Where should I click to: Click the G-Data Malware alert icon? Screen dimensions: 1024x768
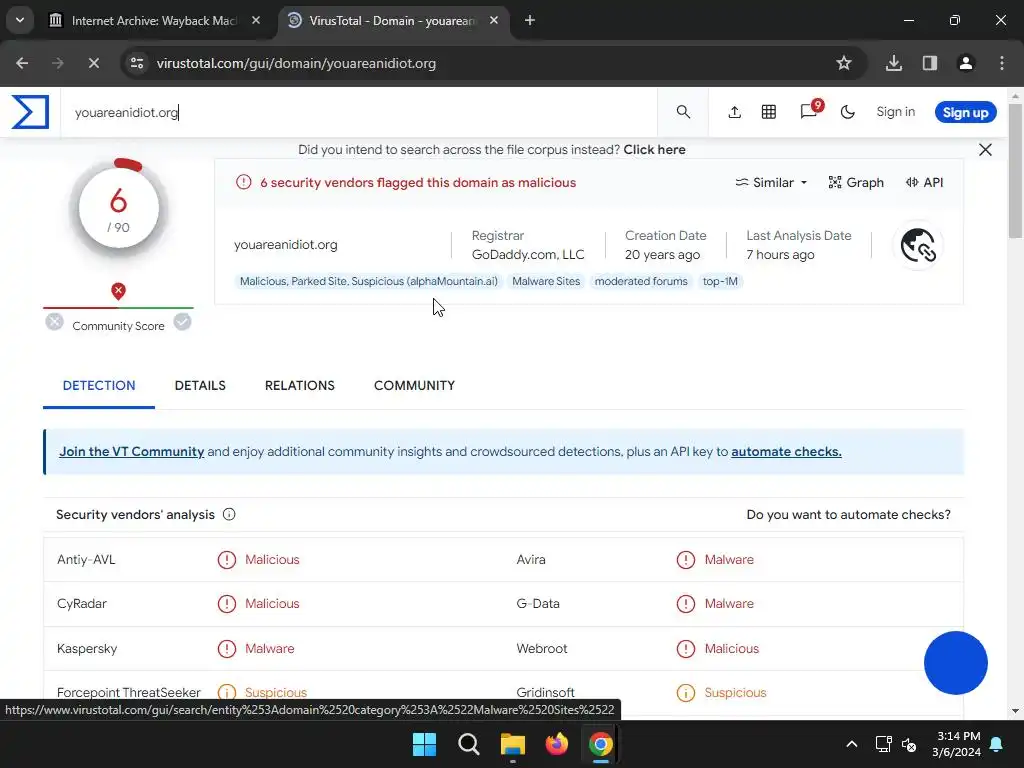pyautogui.click(x=686, y=604)
